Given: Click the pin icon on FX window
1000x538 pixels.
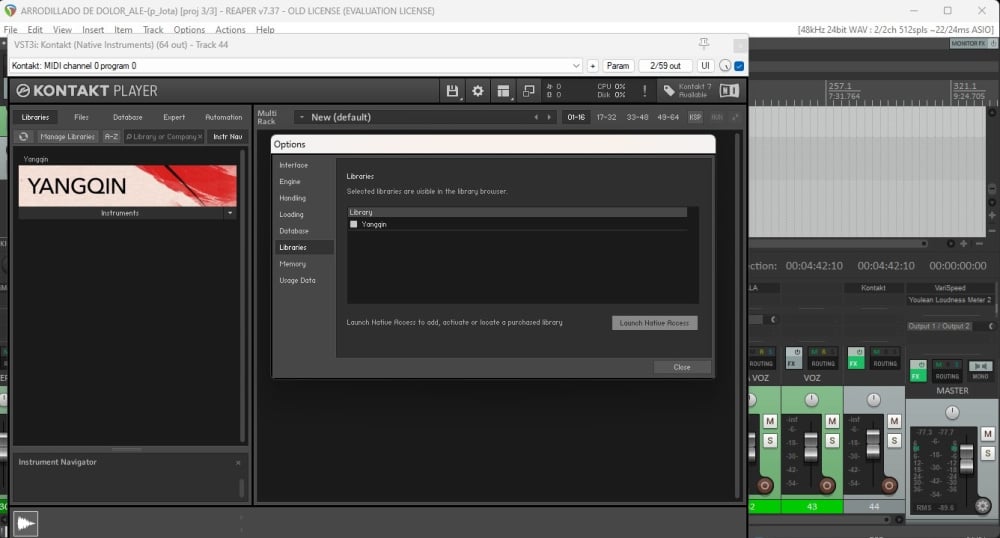Looking at the screenshot, I should point(703,43).
